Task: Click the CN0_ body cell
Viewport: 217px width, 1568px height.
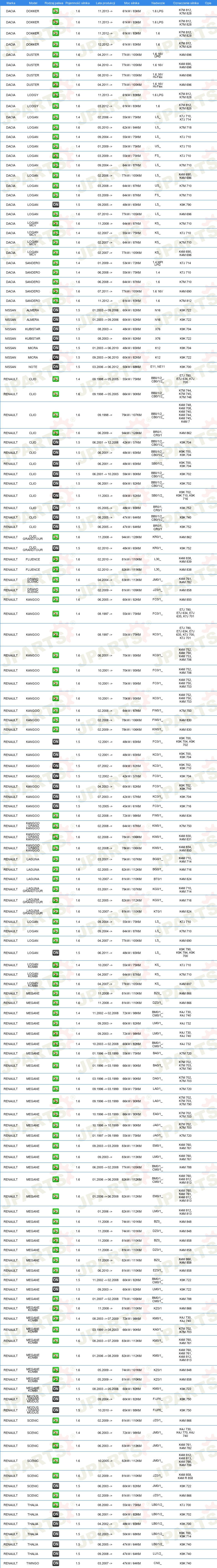Action: tap(157, 1563)
